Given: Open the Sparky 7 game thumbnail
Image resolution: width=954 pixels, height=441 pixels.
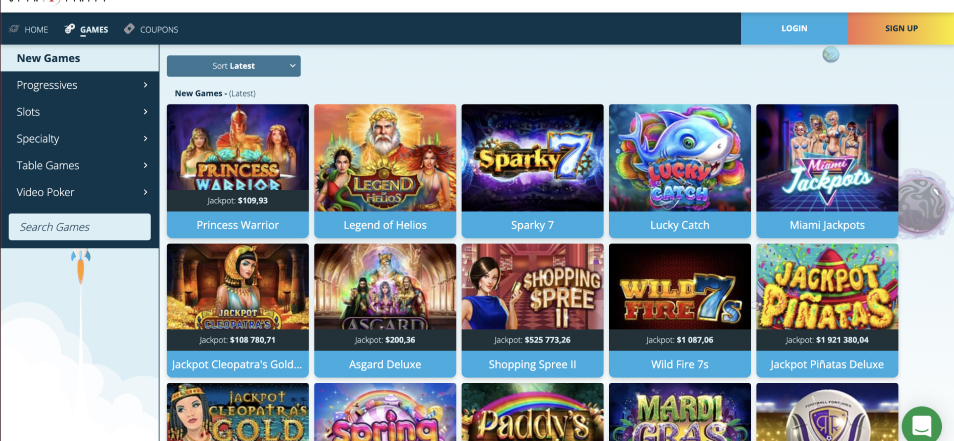Looking at the screenshot, I should [x=532, y=158].
